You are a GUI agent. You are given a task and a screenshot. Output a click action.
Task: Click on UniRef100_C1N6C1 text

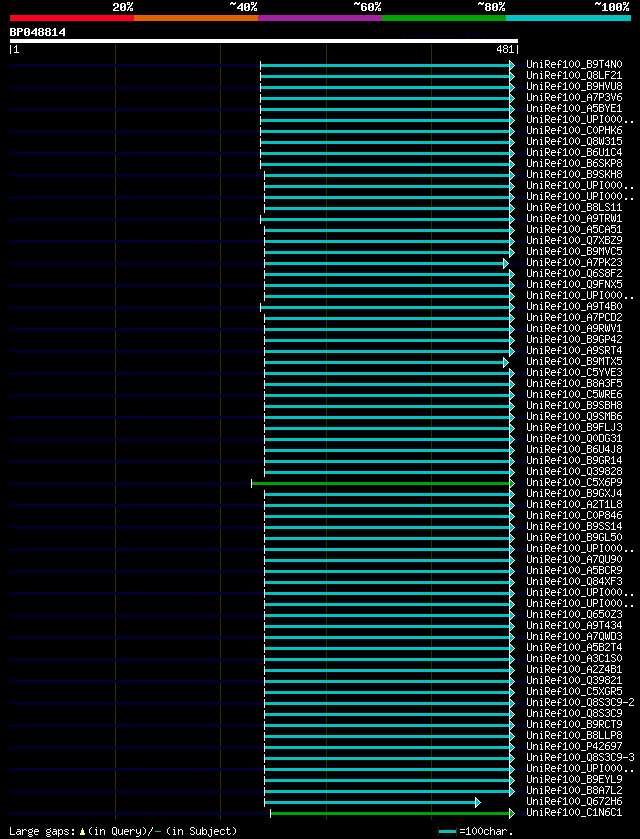click(574, 813)
